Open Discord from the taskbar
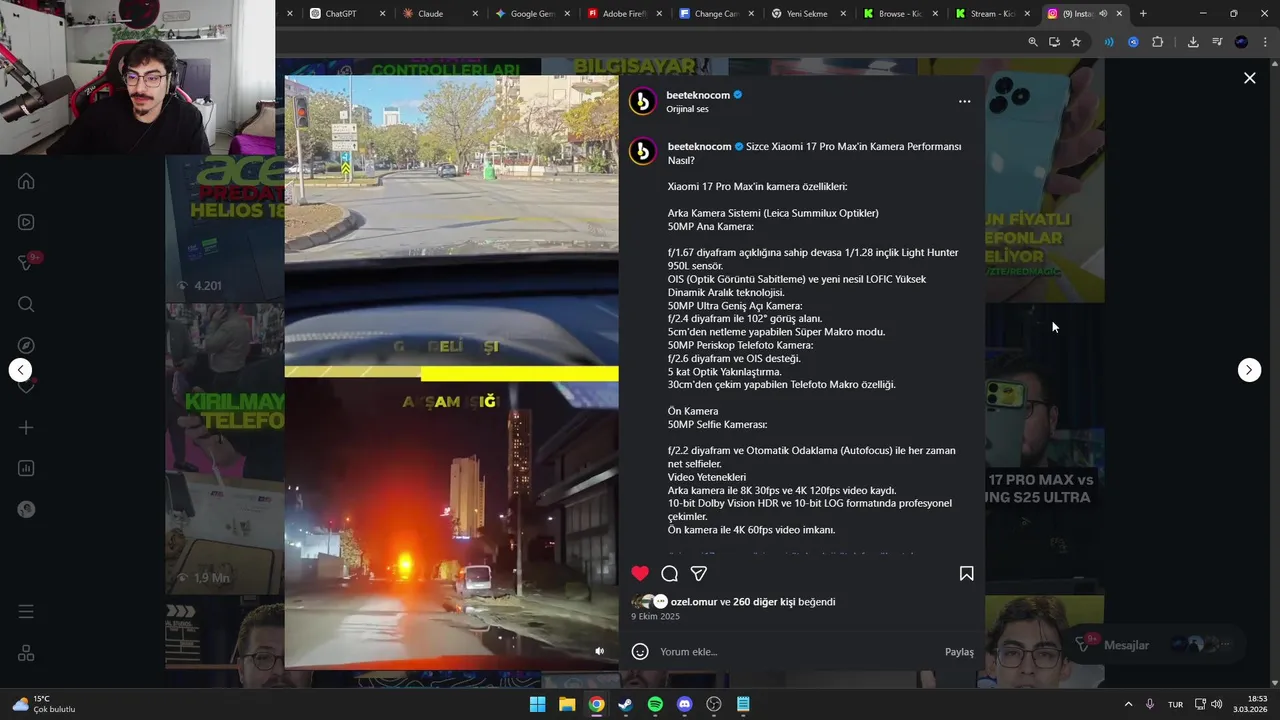 (x=684, y=704)
